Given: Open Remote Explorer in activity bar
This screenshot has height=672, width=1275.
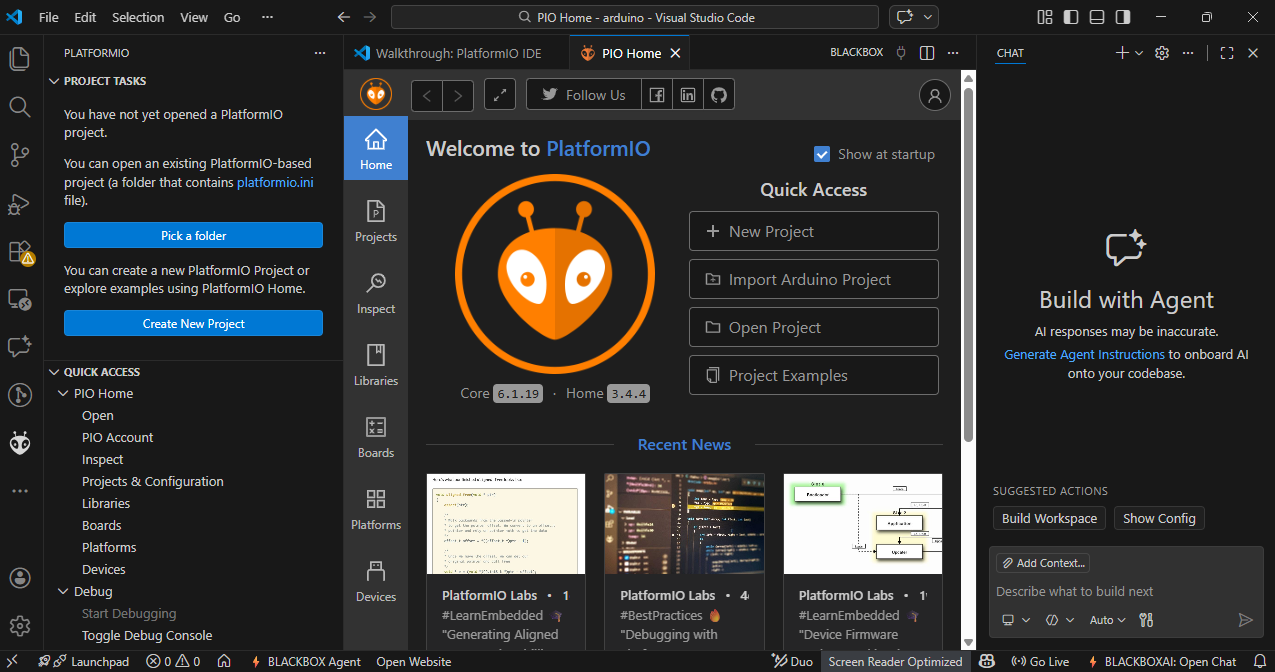Looking at the screenshot, I should (x=20, y=299).
